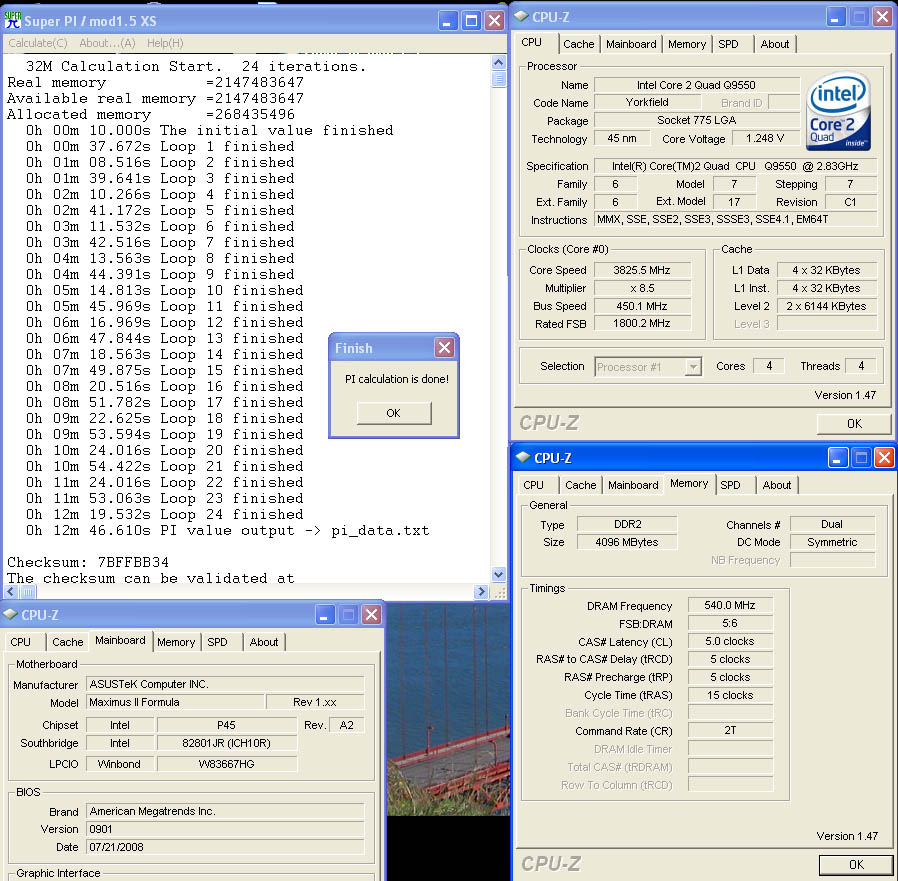This screenshot has width=898, height=881.
Task: Select CPU tab in the Memory CPU-Z window
Action: [x=533, y=485]
